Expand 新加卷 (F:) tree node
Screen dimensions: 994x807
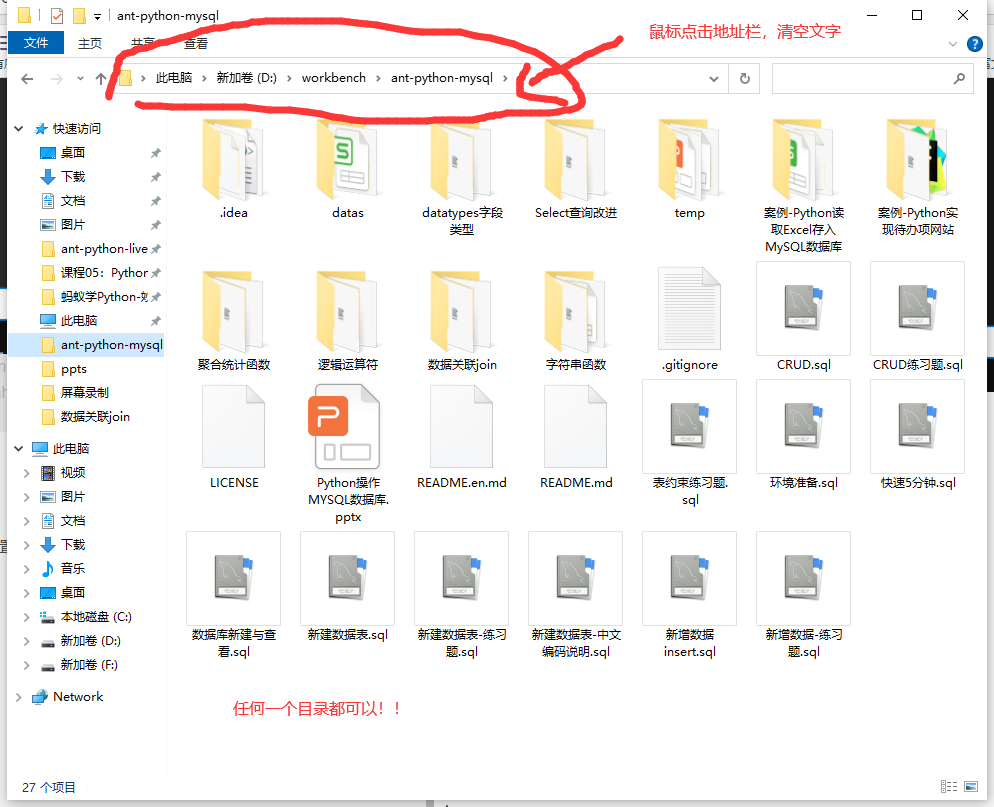pyautogui.click(x=27, y=665)
